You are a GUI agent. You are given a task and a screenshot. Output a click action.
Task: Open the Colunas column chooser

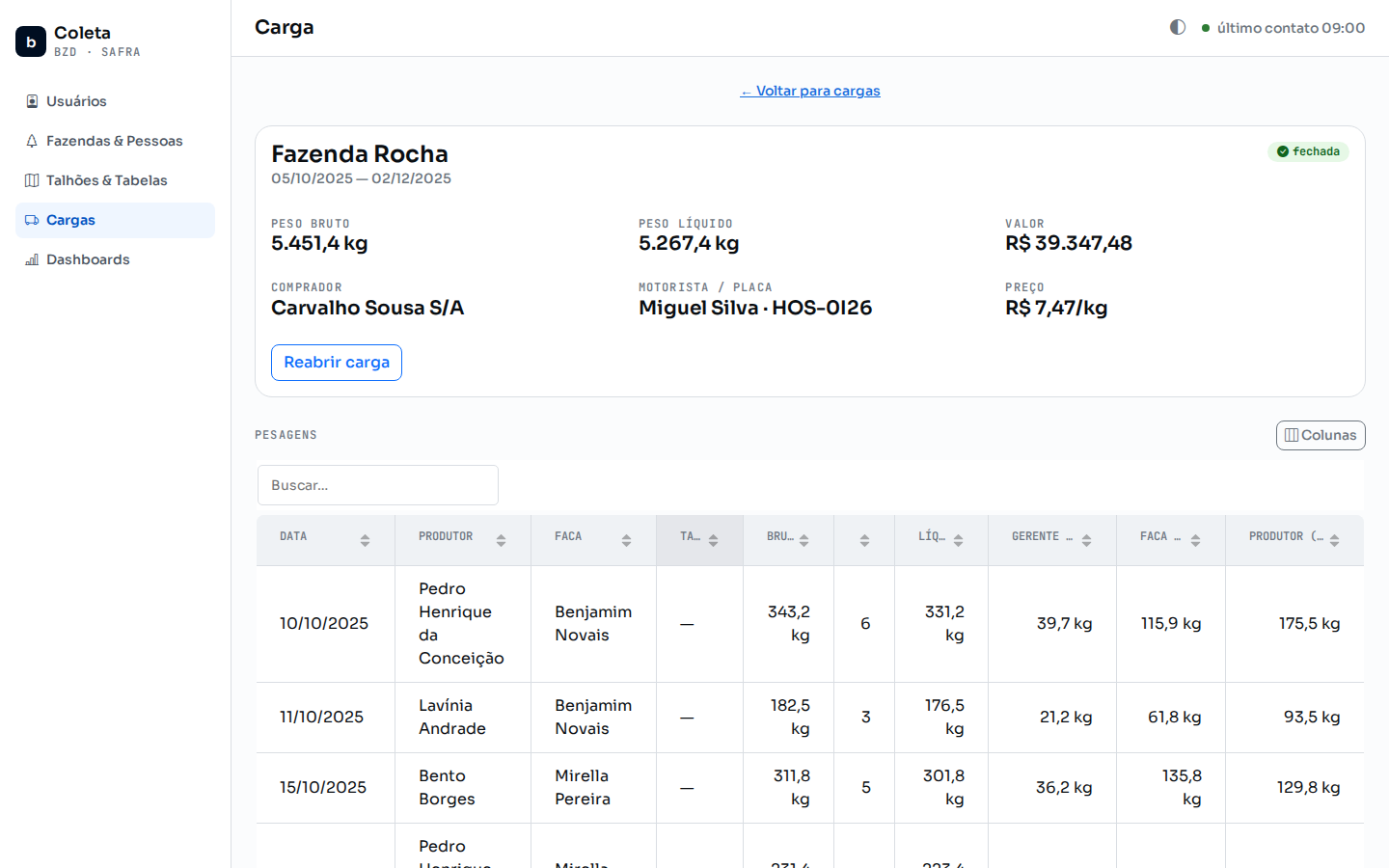[x=1321, y=435]
